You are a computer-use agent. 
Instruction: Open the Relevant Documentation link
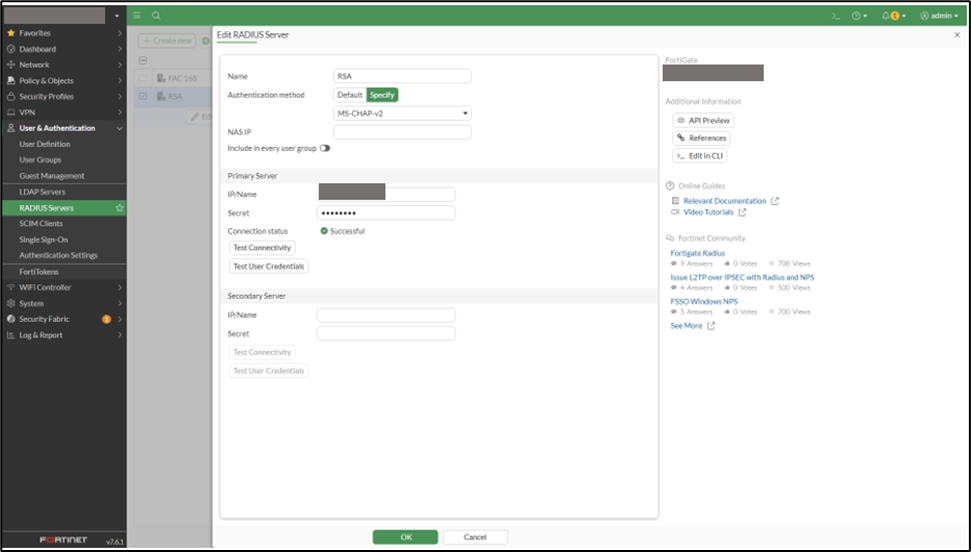pos(724,201)
